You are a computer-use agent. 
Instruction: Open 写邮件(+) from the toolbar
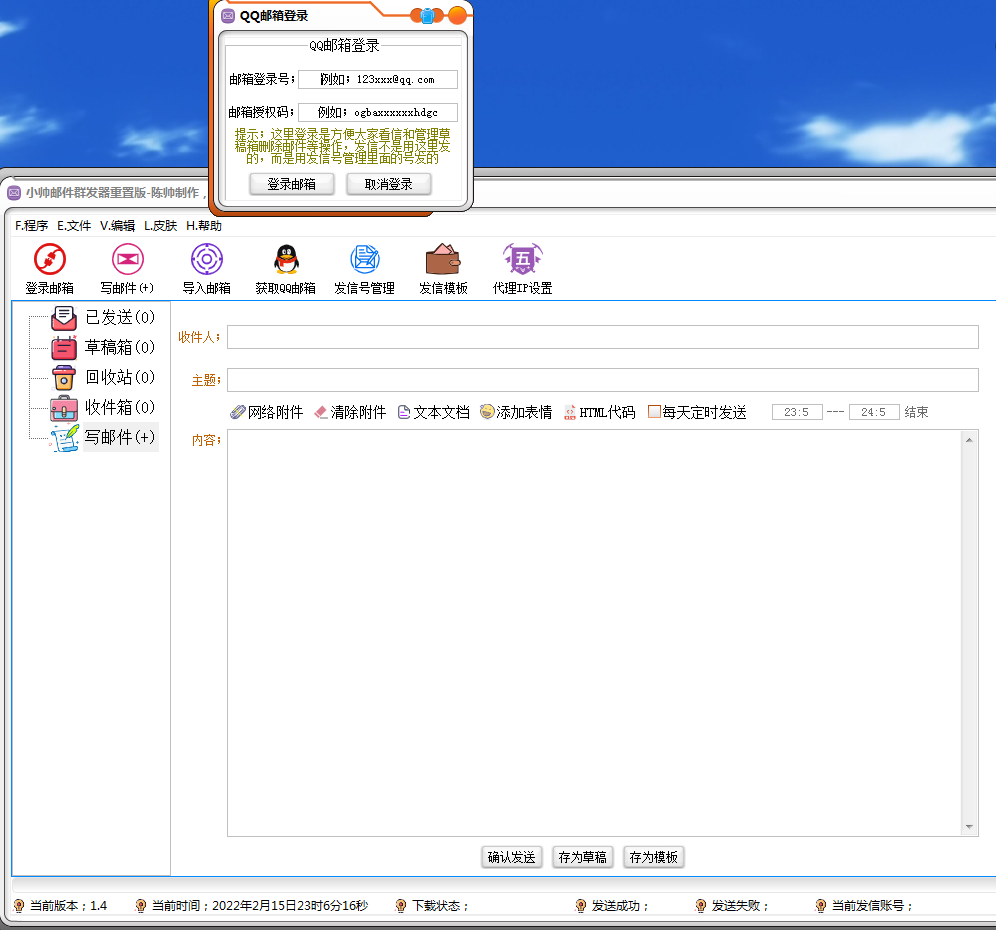[x=127, y=260]
